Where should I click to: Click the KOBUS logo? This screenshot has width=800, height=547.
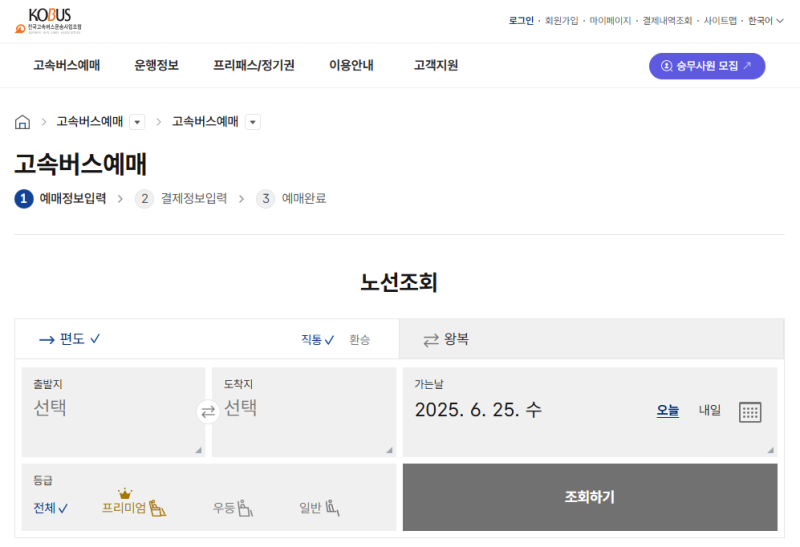[48, 21]
